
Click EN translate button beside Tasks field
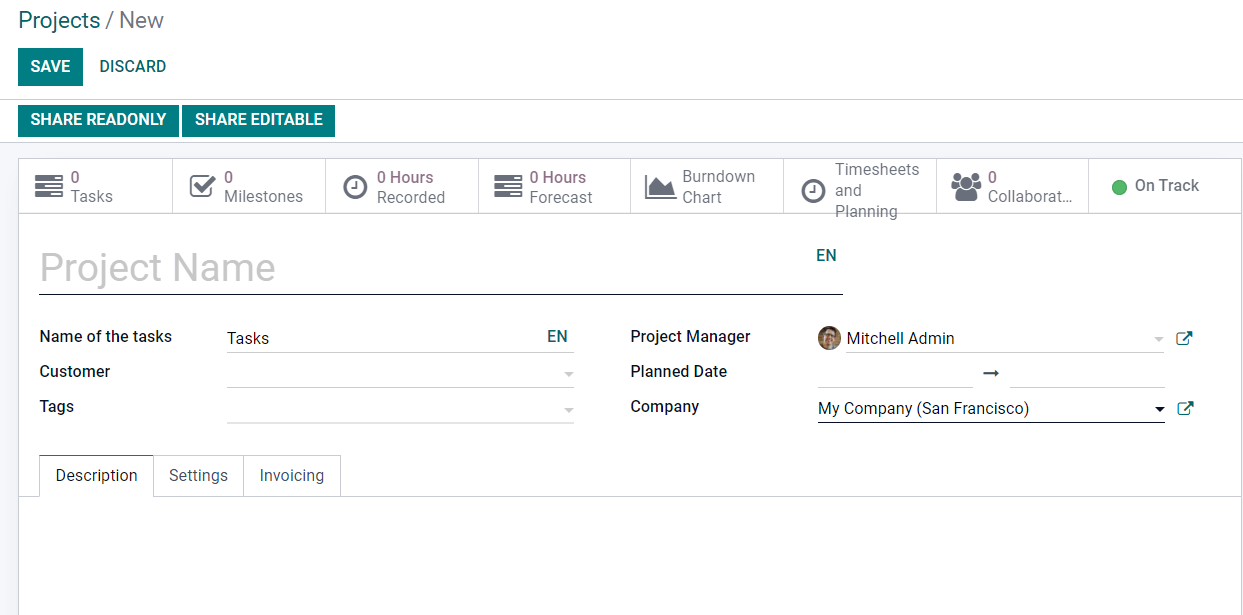coord(557,337)
